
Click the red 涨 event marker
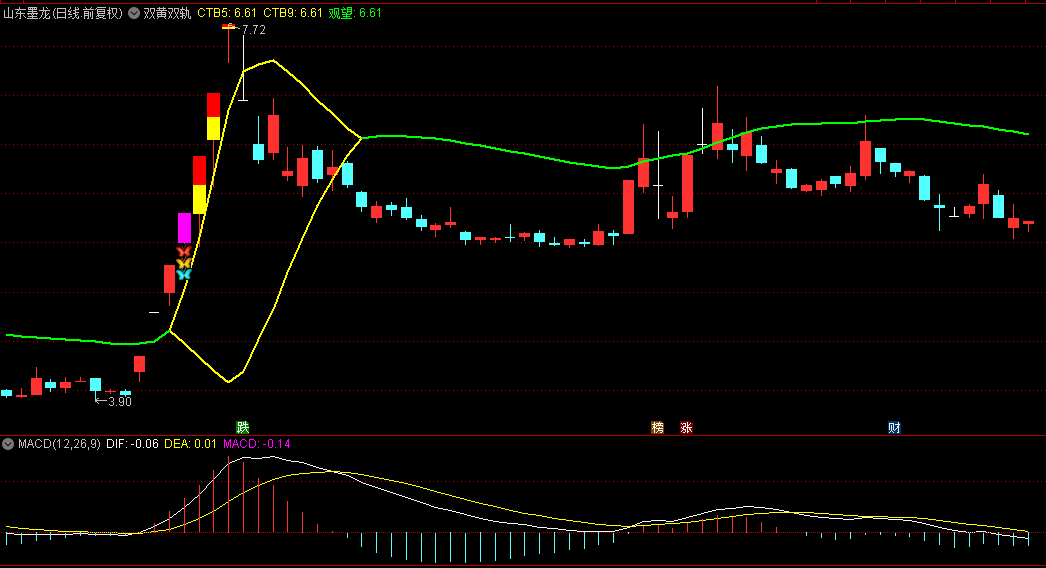686,427
